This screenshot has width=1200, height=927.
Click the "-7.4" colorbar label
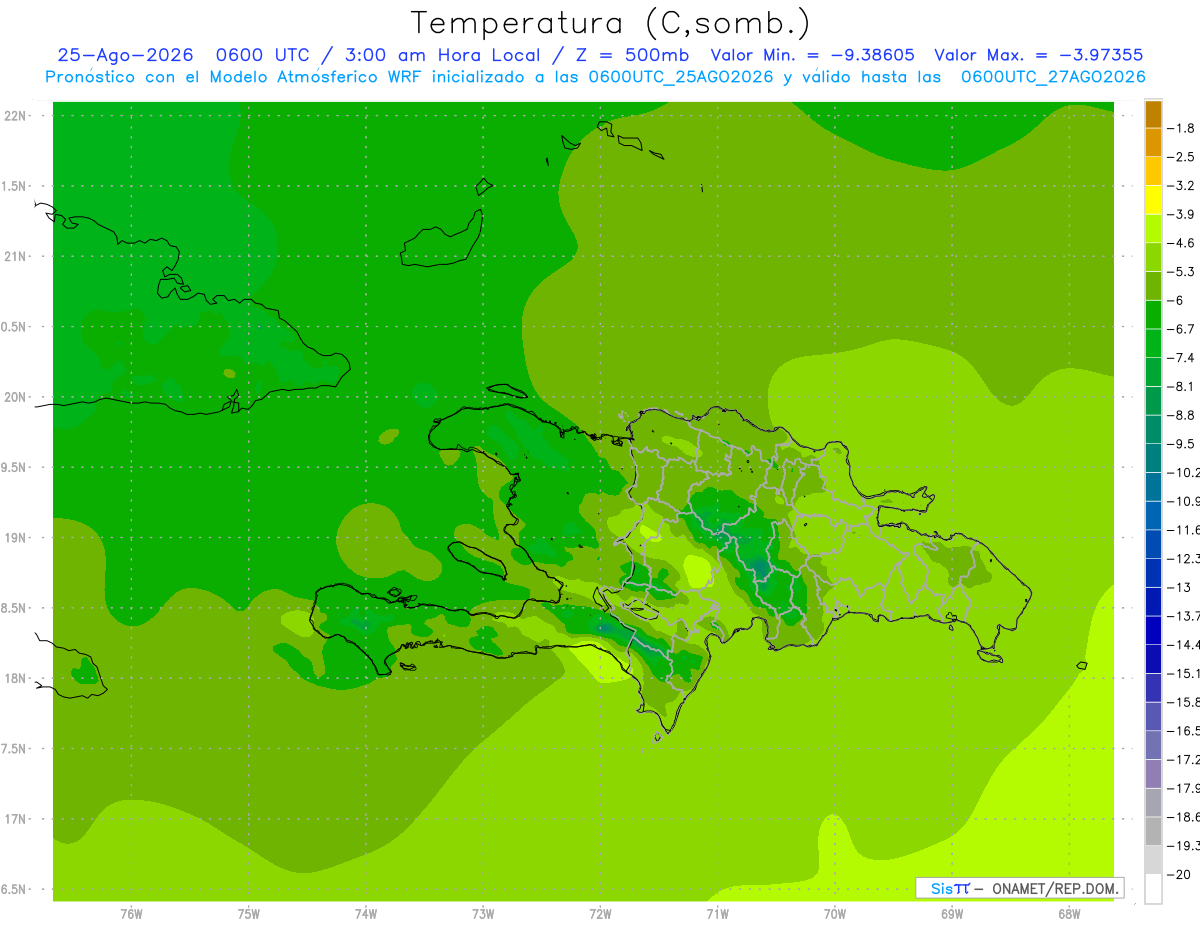pos(1183,358)
